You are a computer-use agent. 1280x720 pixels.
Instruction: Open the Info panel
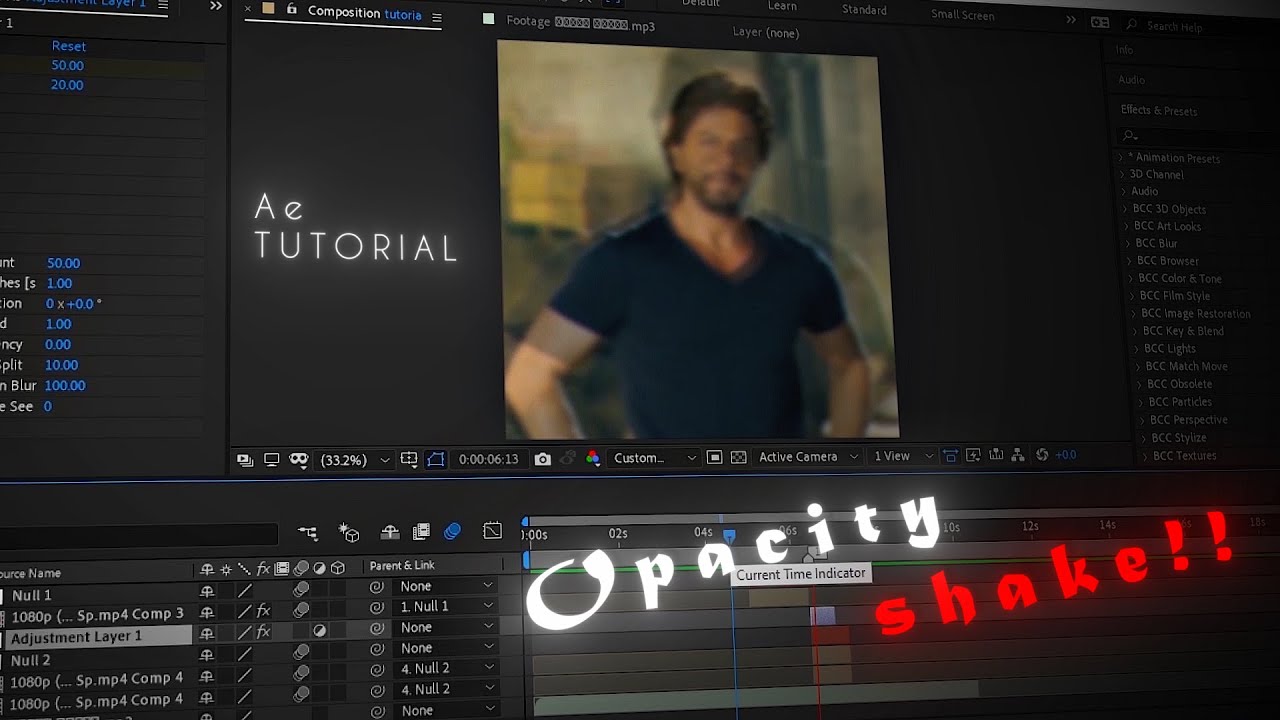click(1124, 50)
